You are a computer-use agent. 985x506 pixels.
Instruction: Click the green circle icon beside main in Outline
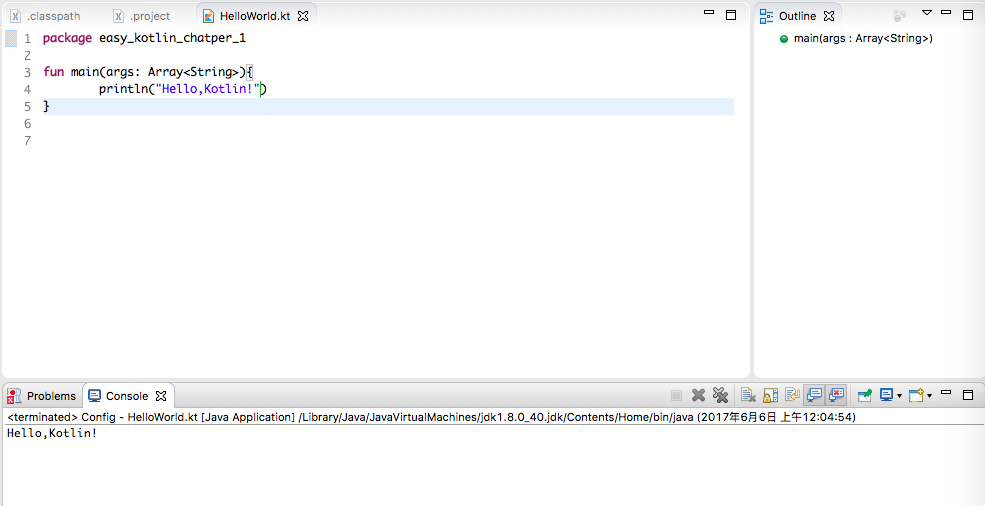tap(783, 39)
